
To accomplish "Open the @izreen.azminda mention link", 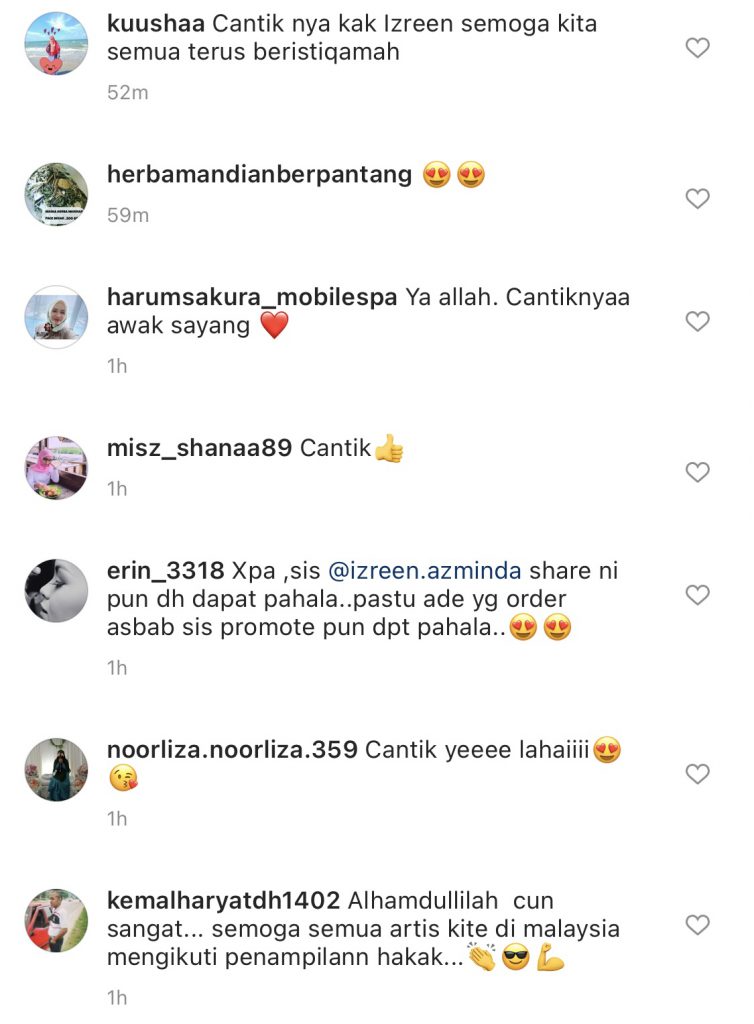I will tap(424, 571).
